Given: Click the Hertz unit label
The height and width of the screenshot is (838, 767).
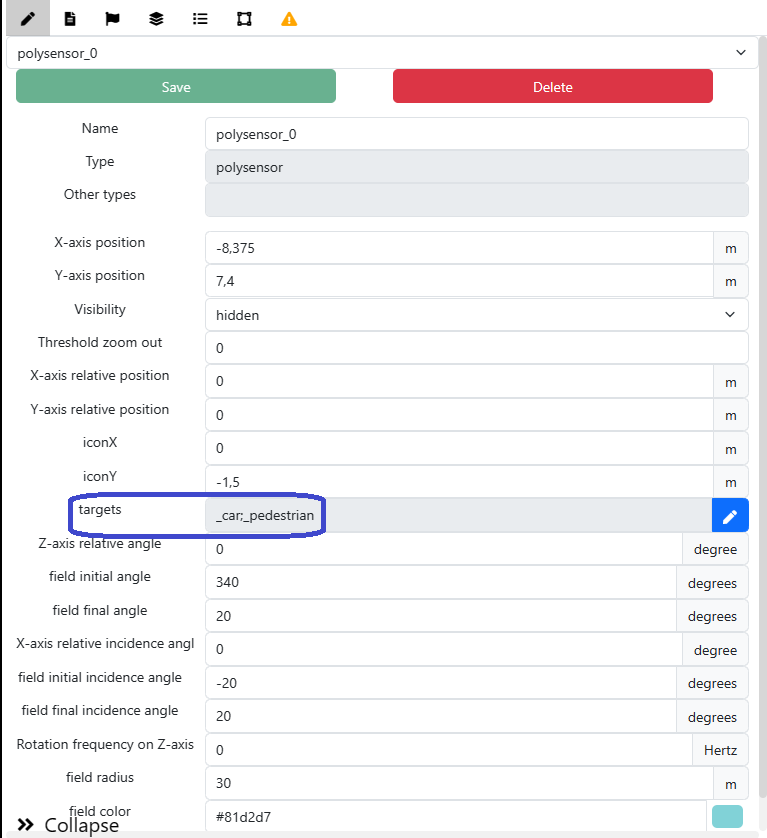Looking at the screenshot, I should click(x=720, y=750).
